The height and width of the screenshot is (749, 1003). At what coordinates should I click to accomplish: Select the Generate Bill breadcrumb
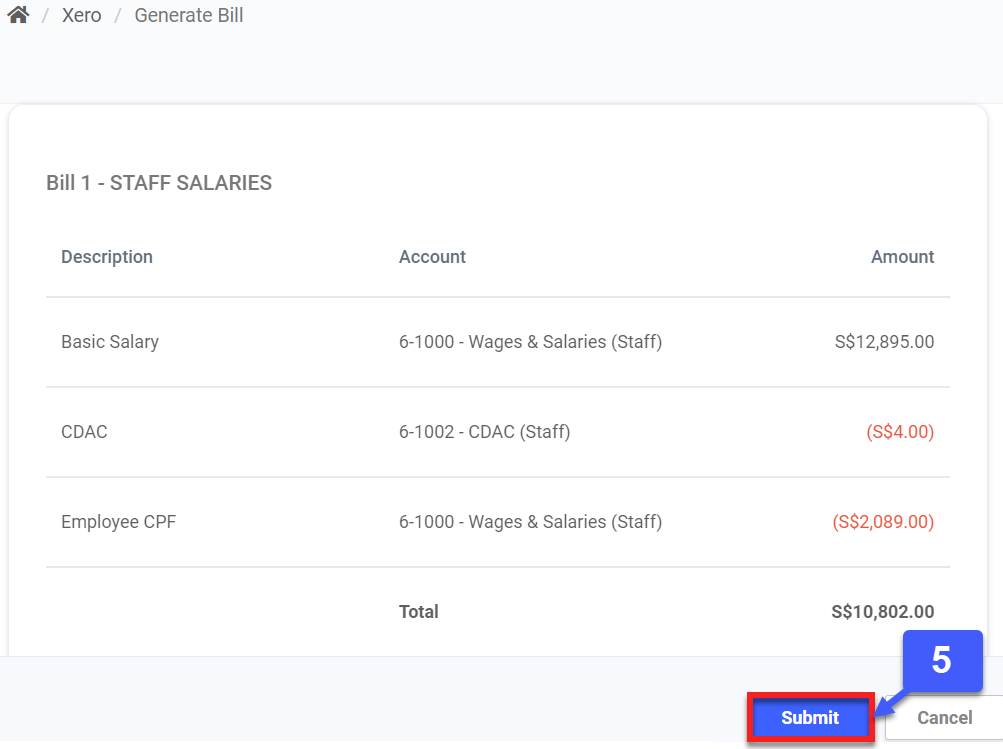coord(189,16)
